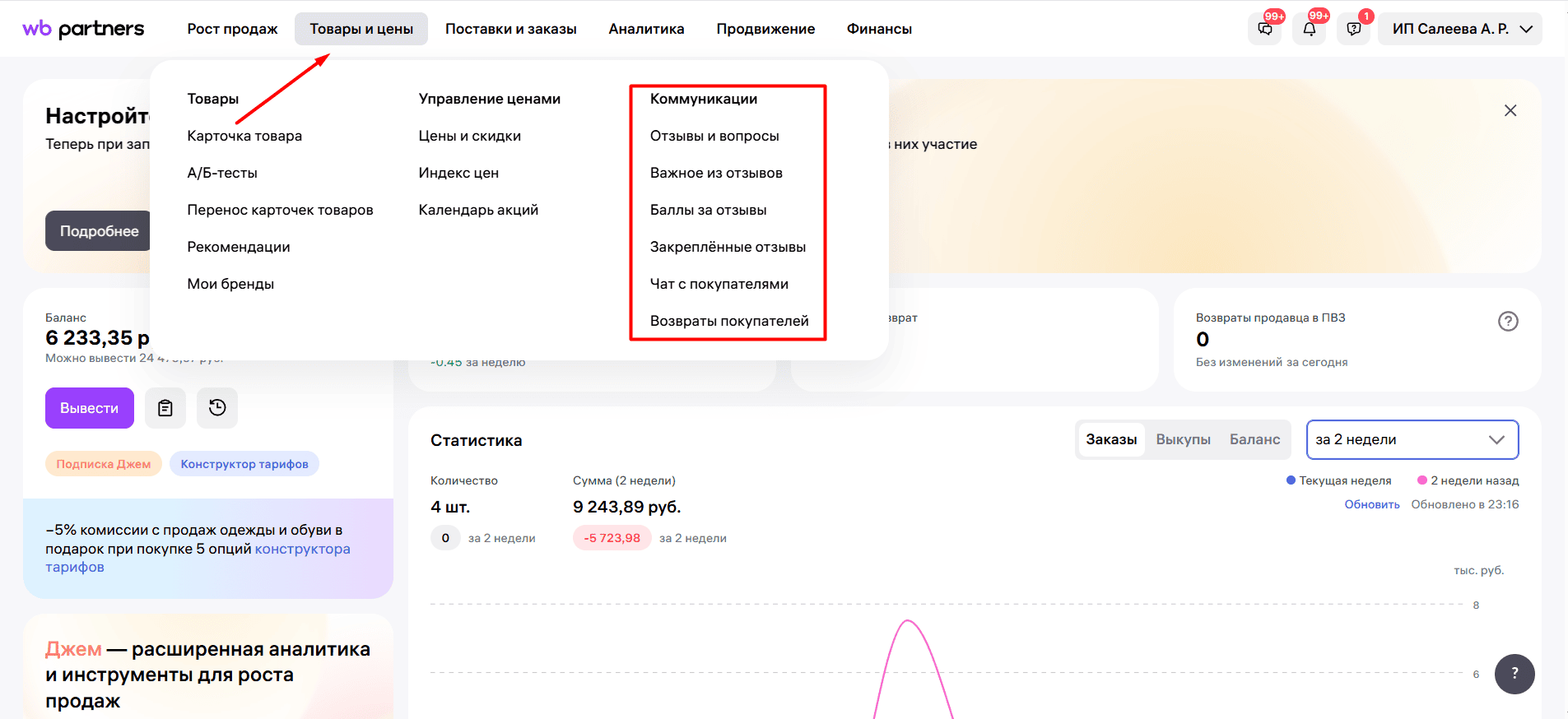Open the withdrawal history clock icon

(217, 408)
